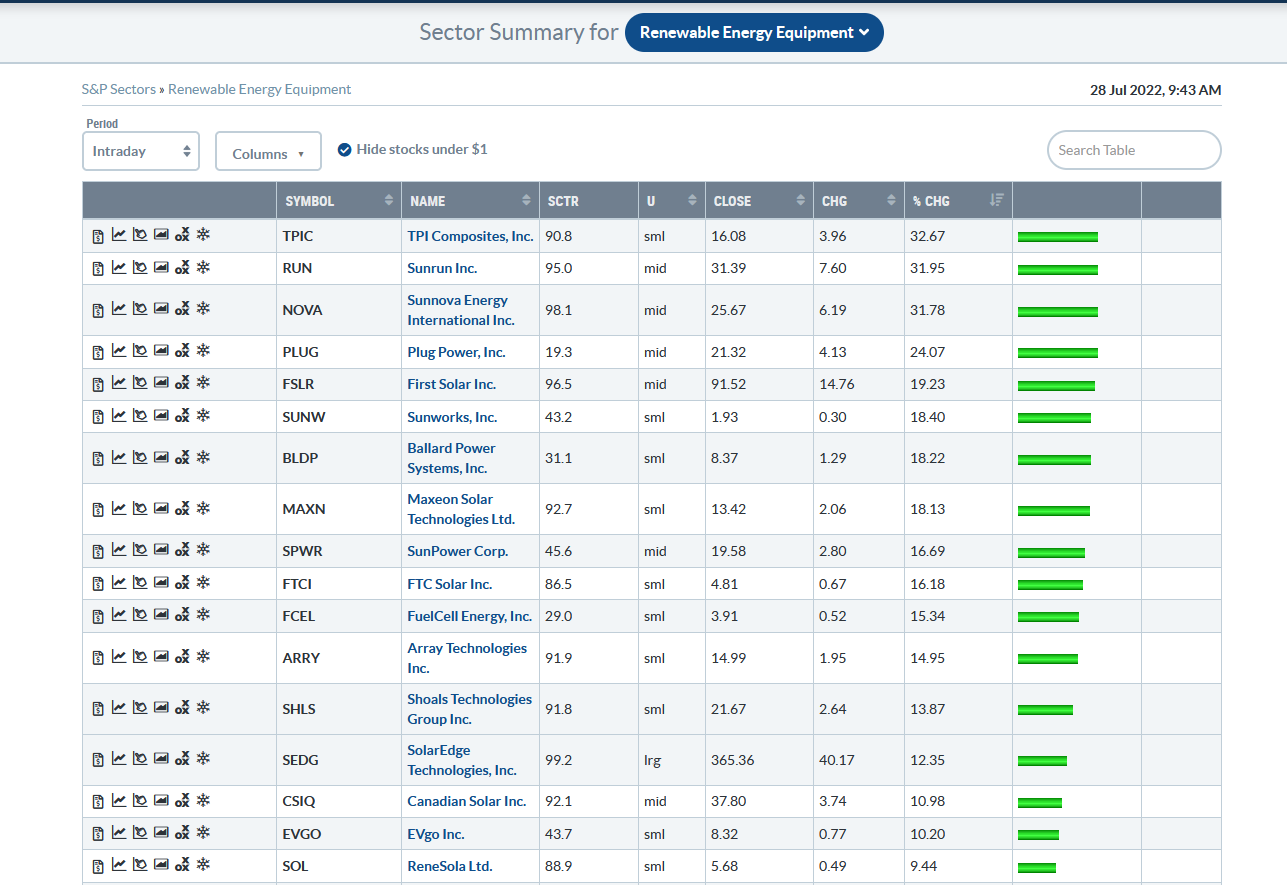Open seasonality snowflake icon for TPIC row
This screenshot has width=1287, height=885.
(x=203, y=236)
